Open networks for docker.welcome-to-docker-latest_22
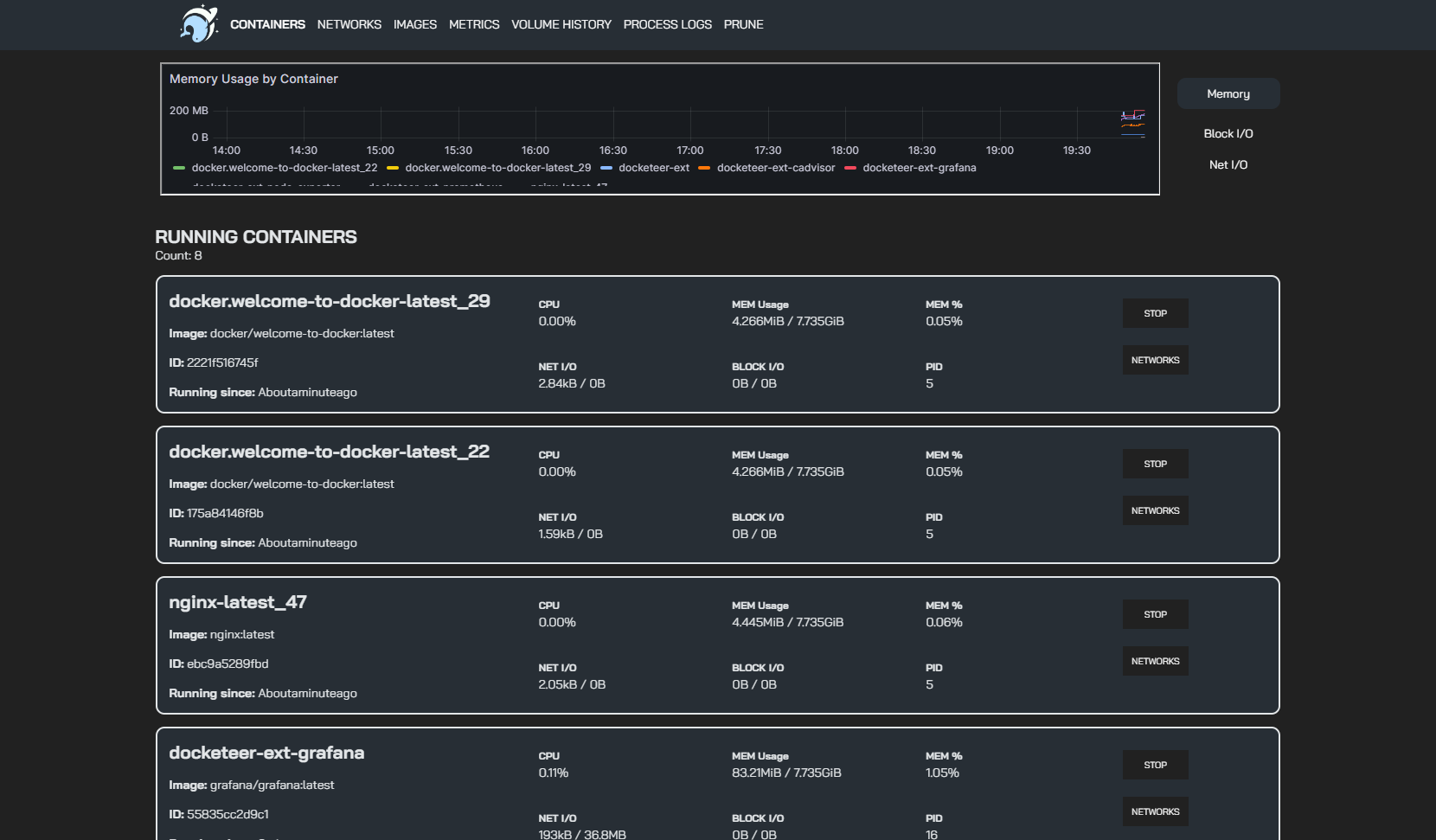The image size is (1436, 840). pos(1156,510)
